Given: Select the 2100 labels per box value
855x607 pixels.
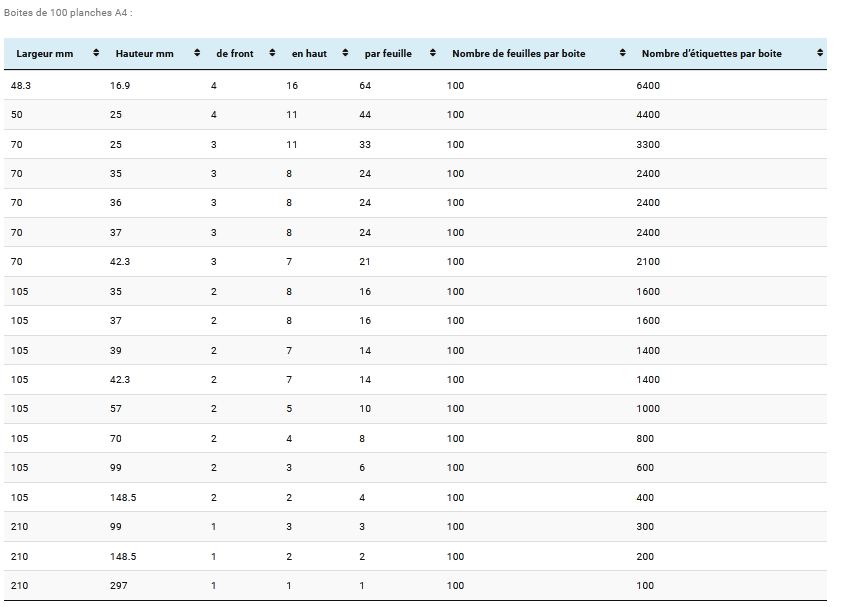Looking at the screenshot, I should point(648,262).
